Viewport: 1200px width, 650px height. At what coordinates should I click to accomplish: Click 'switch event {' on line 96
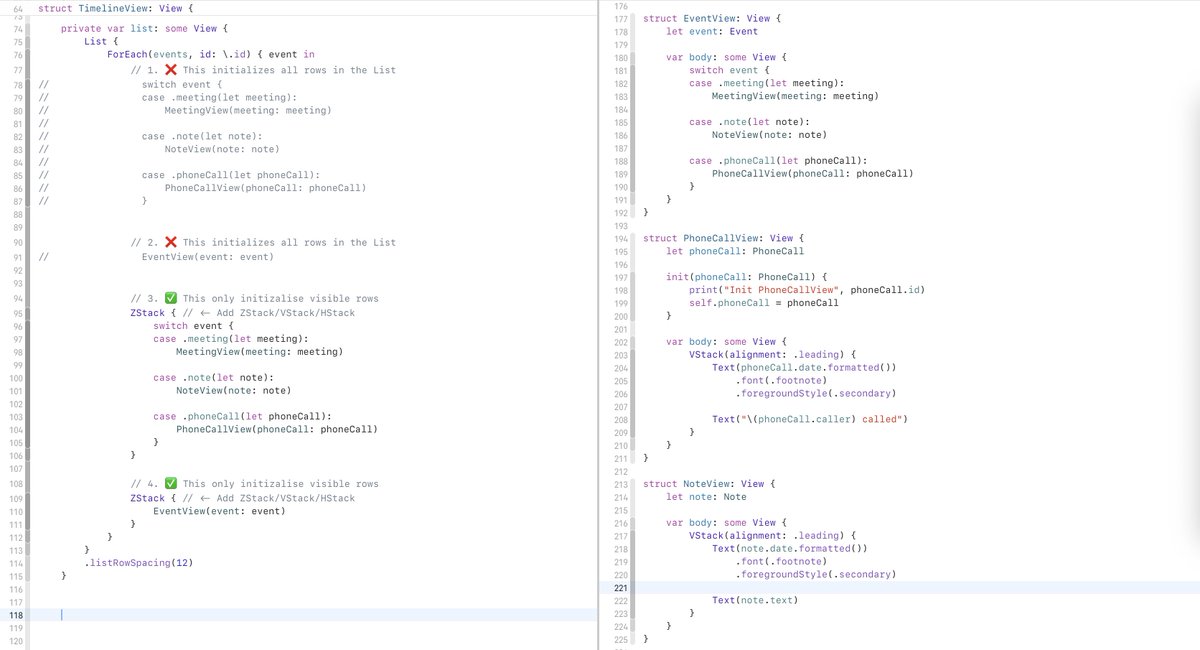[x=193, y=326]
